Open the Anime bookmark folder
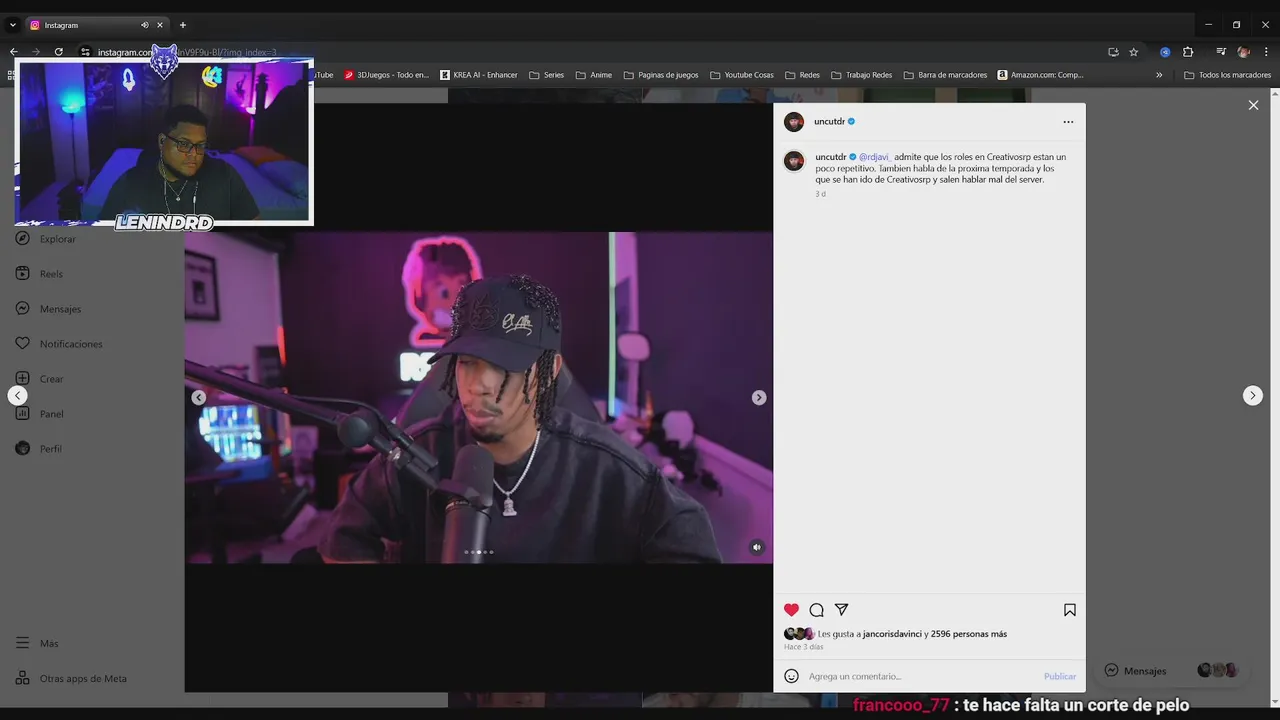 594,75
